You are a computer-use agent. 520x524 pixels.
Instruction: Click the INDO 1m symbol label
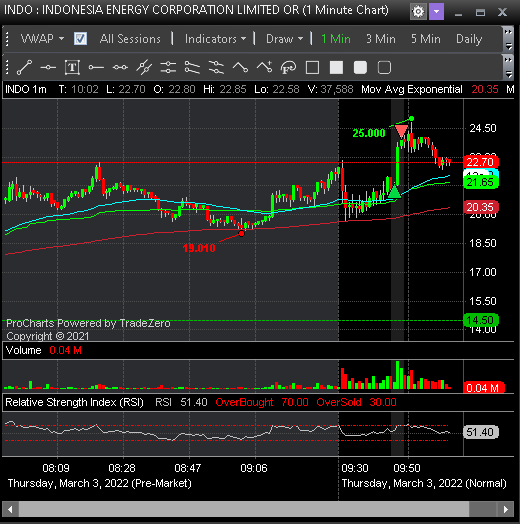tap(26, 89)
